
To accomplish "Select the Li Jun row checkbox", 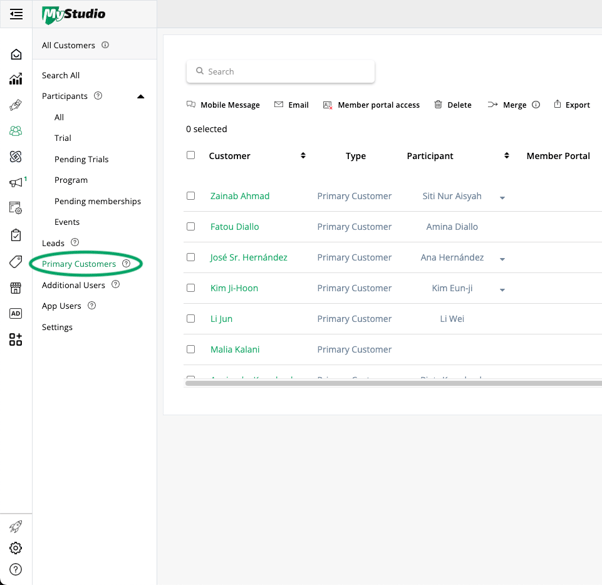I will point(191,319).
